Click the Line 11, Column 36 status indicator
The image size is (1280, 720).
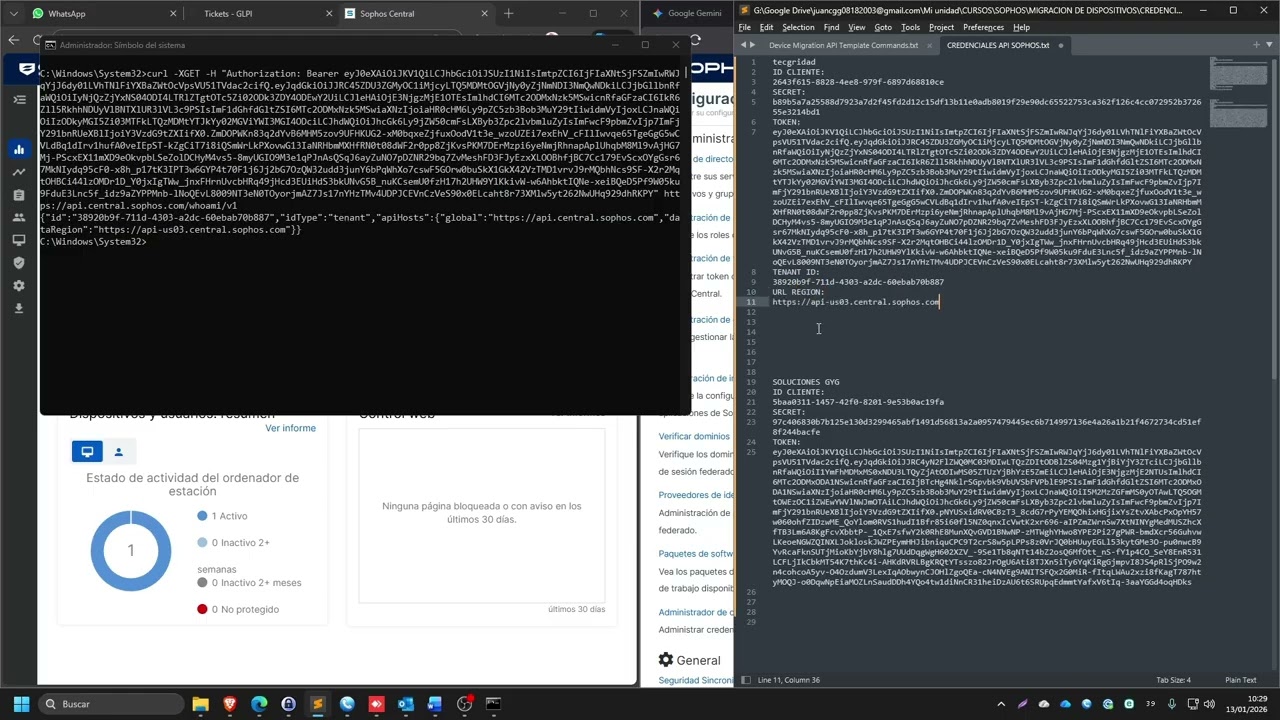coord(789,680)
